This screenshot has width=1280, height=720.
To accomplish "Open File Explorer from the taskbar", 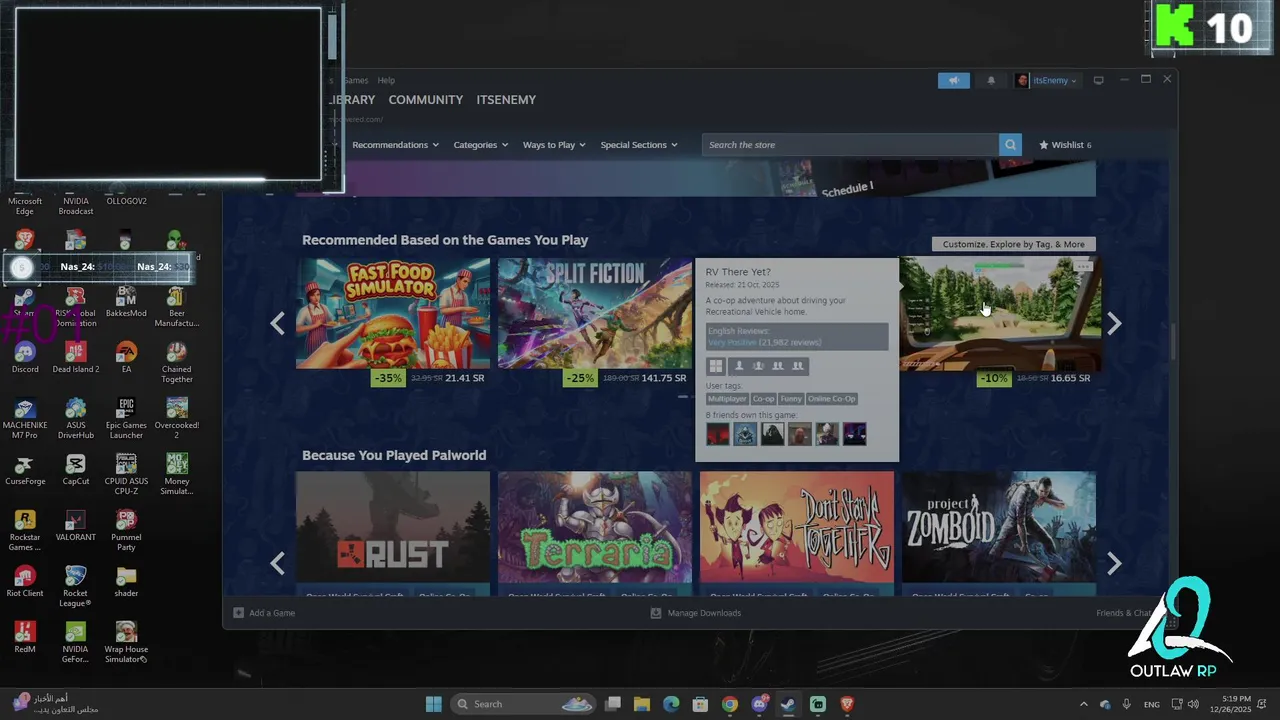I will coord(642,704).
